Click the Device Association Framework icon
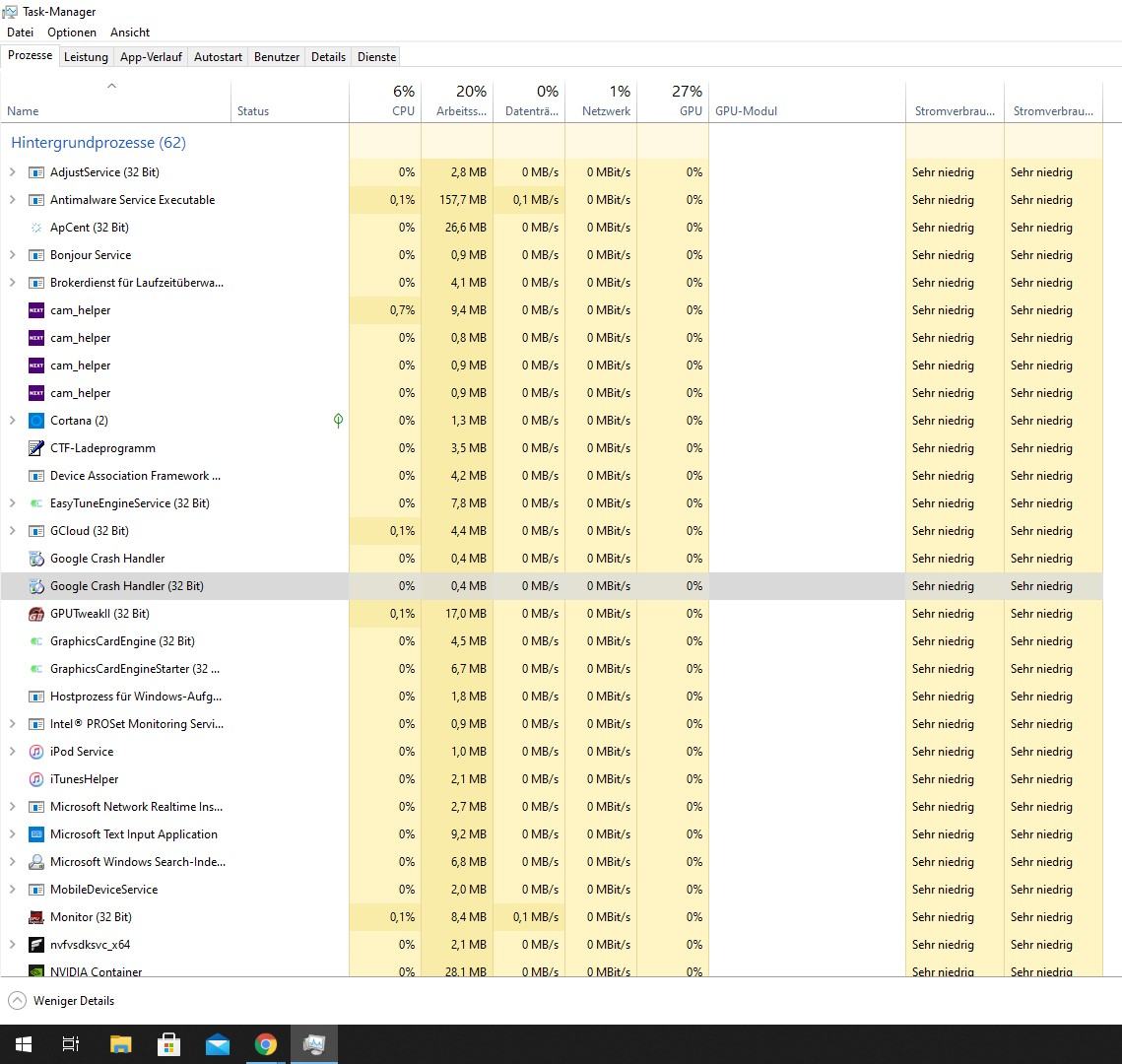 tap(35, 476)
